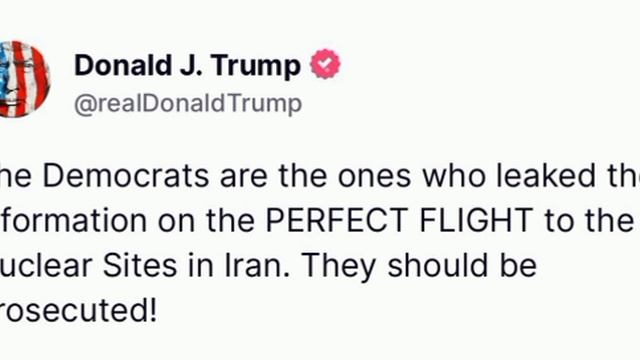
Task: Open the Donald J. Trump display name
Action: [x=188, y=65]
